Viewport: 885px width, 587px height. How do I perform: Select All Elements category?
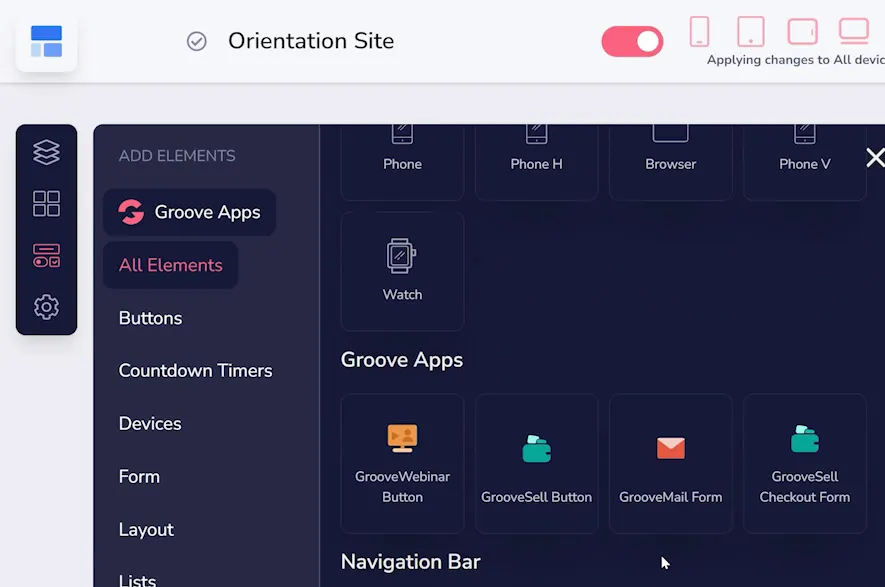pyautogui.click(x=170, y=265)
